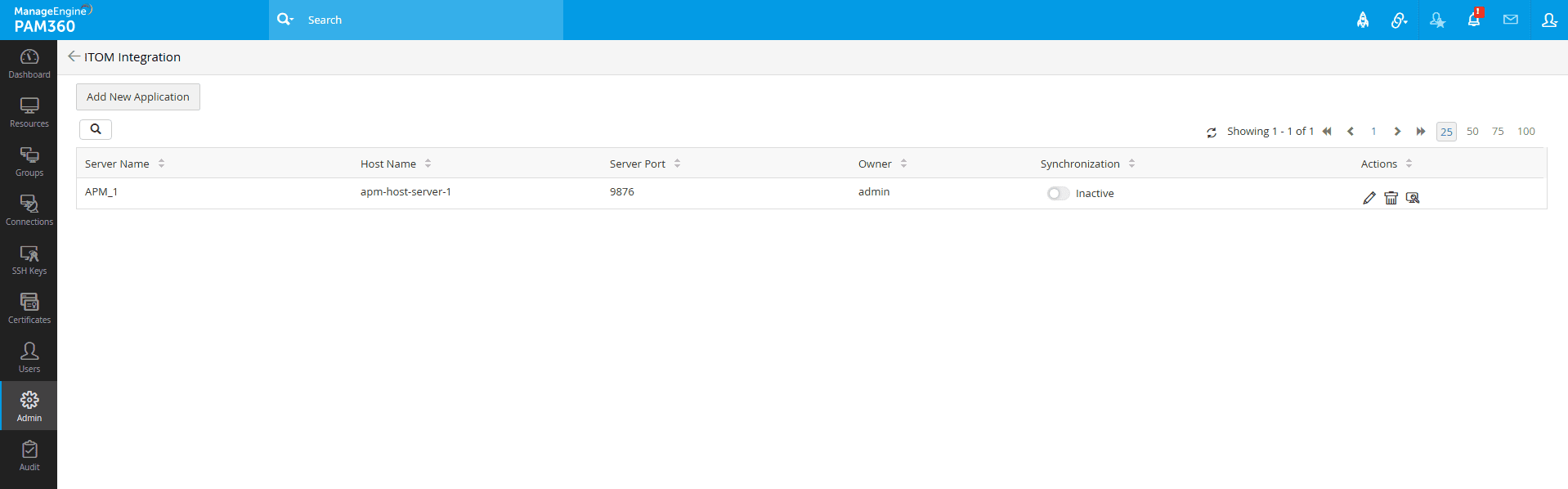Viewport: 1568px width, 489px height.
Task: Go to first page of results
Action: click(x=1327, y=132)
